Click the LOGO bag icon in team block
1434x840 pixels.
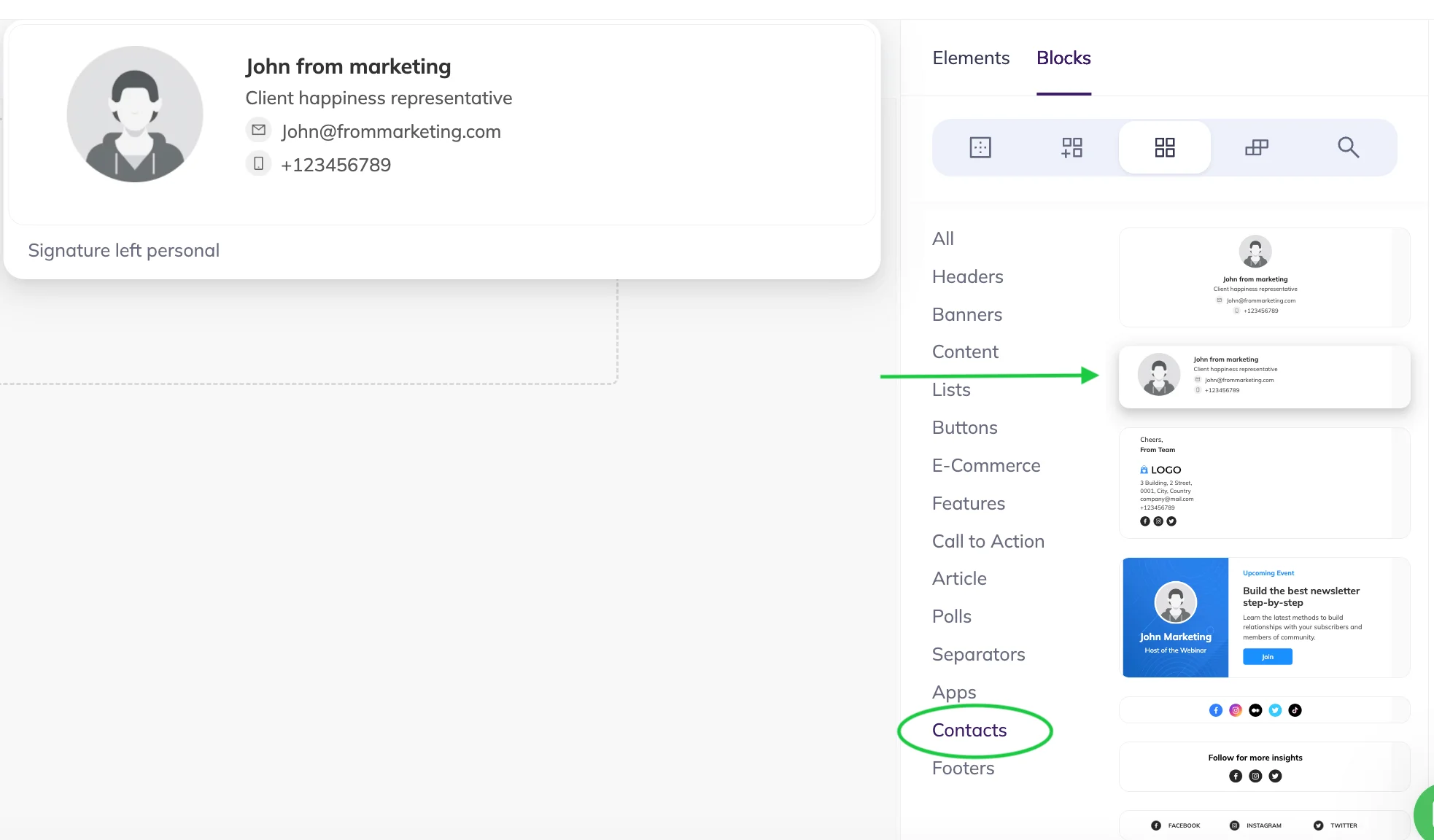tap(1144, 470)
